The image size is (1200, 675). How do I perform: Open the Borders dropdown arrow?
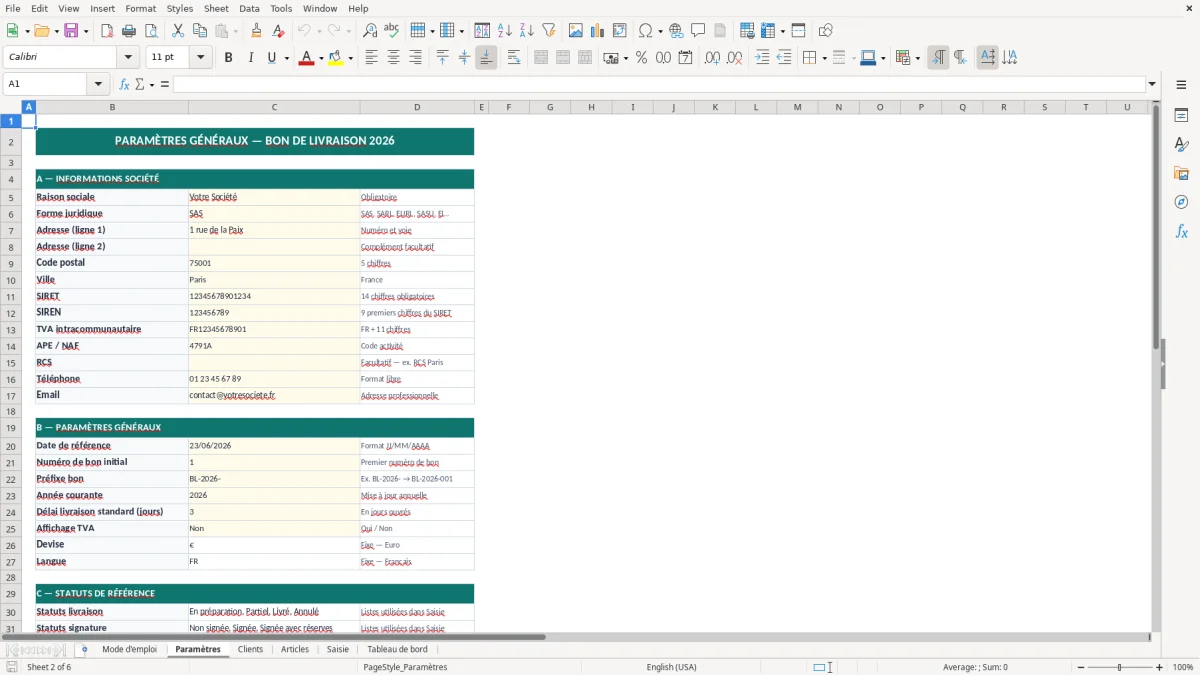(823, 58)
